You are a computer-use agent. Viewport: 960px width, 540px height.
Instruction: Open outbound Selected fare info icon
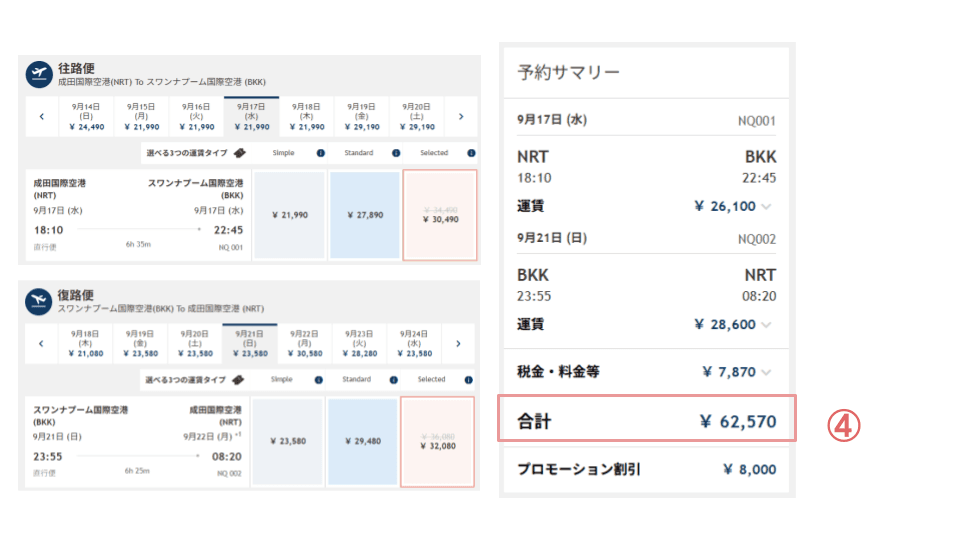pyautogui.click(x=471, y=153)
